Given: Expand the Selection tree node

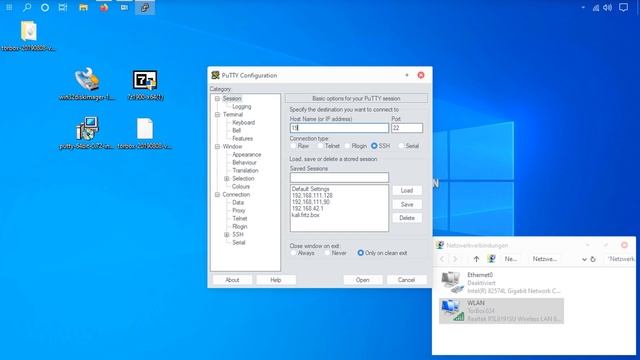Looking at the screenshot, I should point(227,178).
